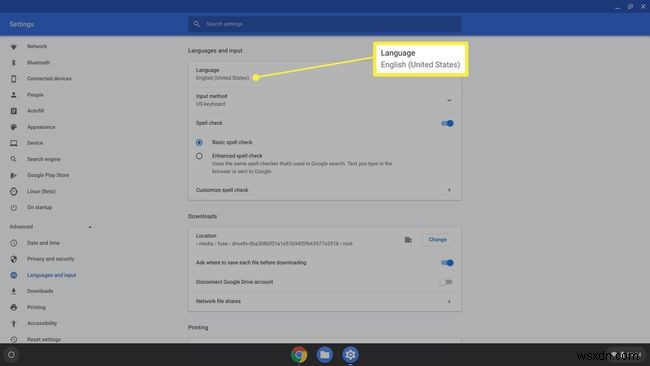Toggle Disconnect Google Drive account switch
This screenshot has width=650, height=366.
(446, 282)
